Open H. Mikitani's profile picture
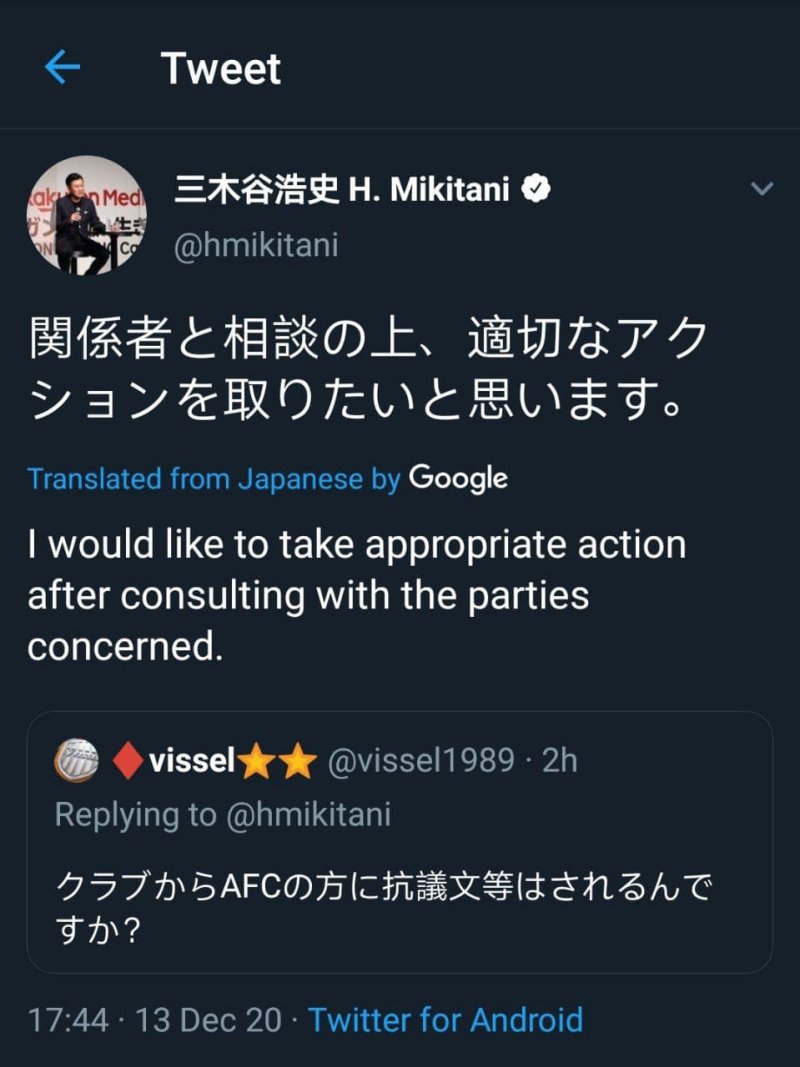 coord(86,215)
